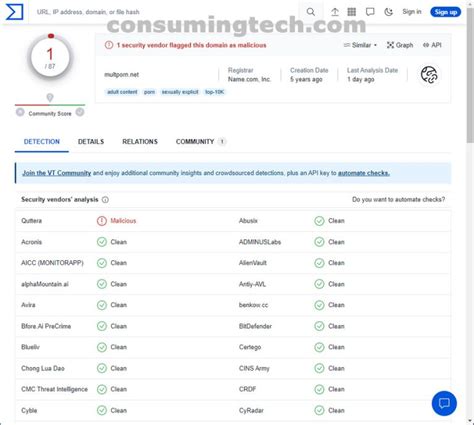474x425 pixels.
Task: Click the VirusTotal logo icon
Action: pos(14,12)
